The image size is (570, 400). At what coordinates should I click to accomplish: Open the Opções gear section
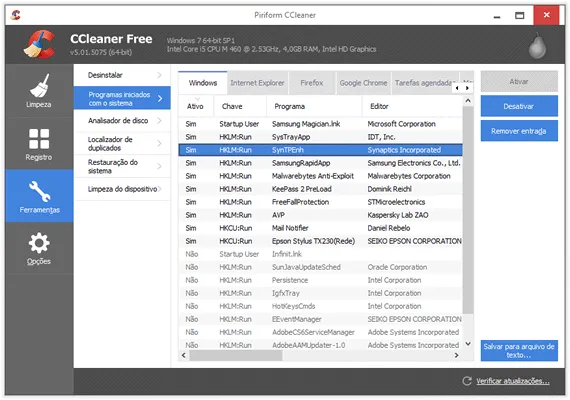point(39,248)
